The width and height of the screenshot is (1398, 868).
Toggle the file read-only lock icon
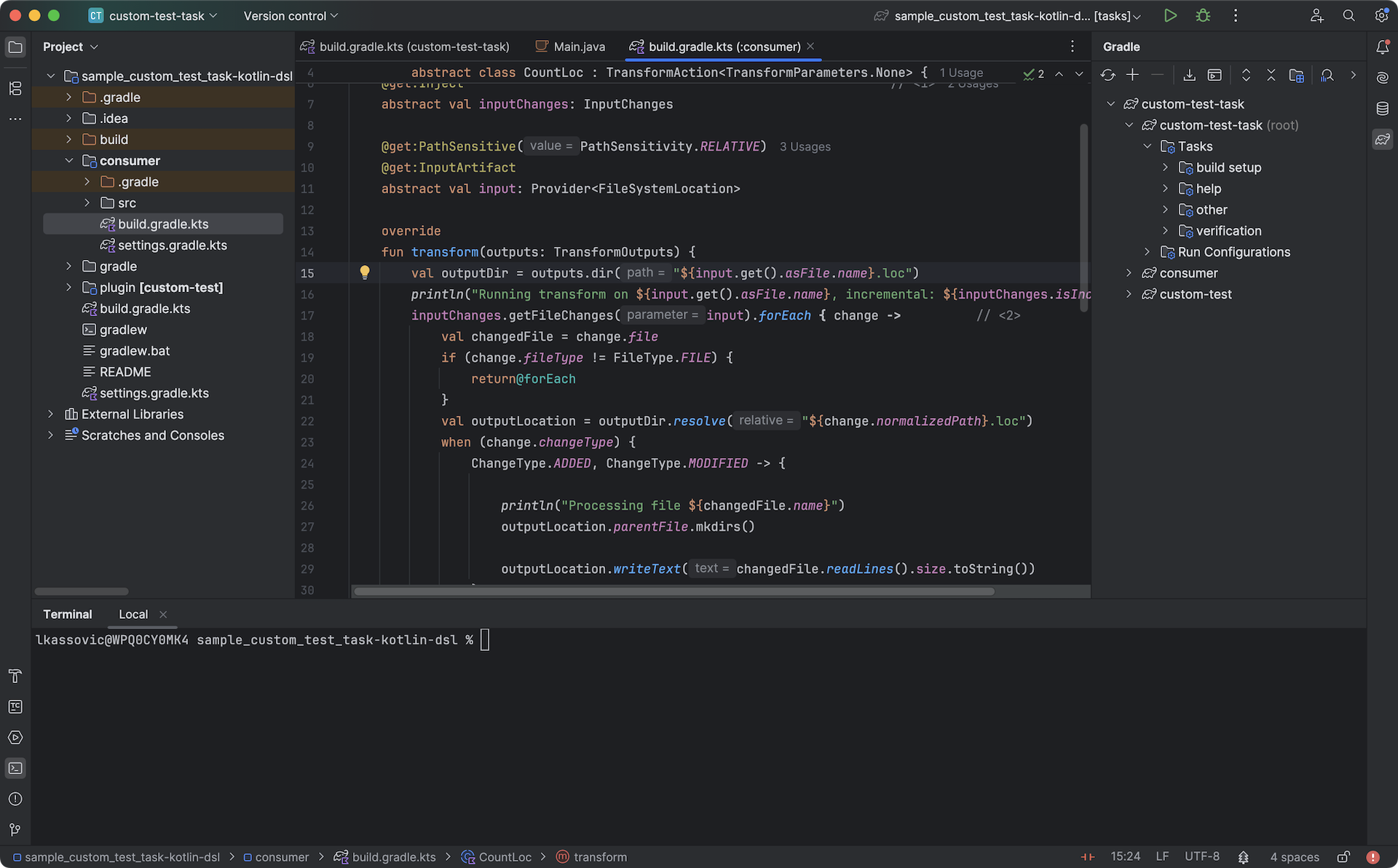[1343, 857]
